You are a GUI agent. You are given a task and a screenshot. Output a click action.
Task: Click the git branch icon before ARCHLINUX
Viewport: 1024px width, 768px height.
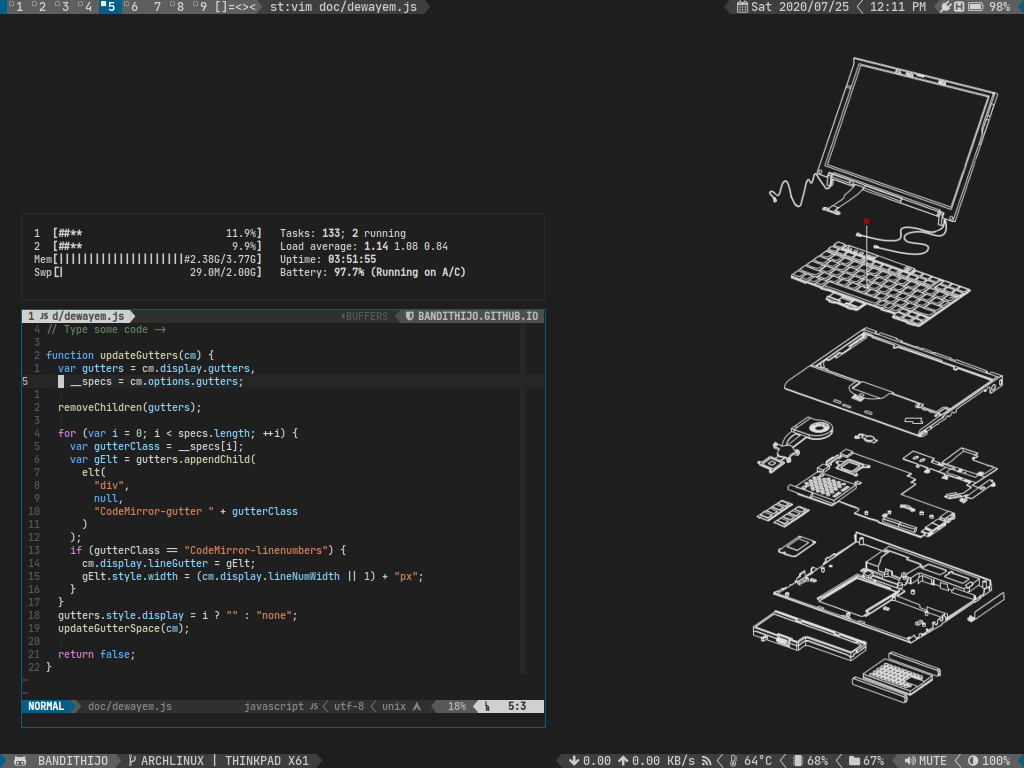click(x=132, y=761)
